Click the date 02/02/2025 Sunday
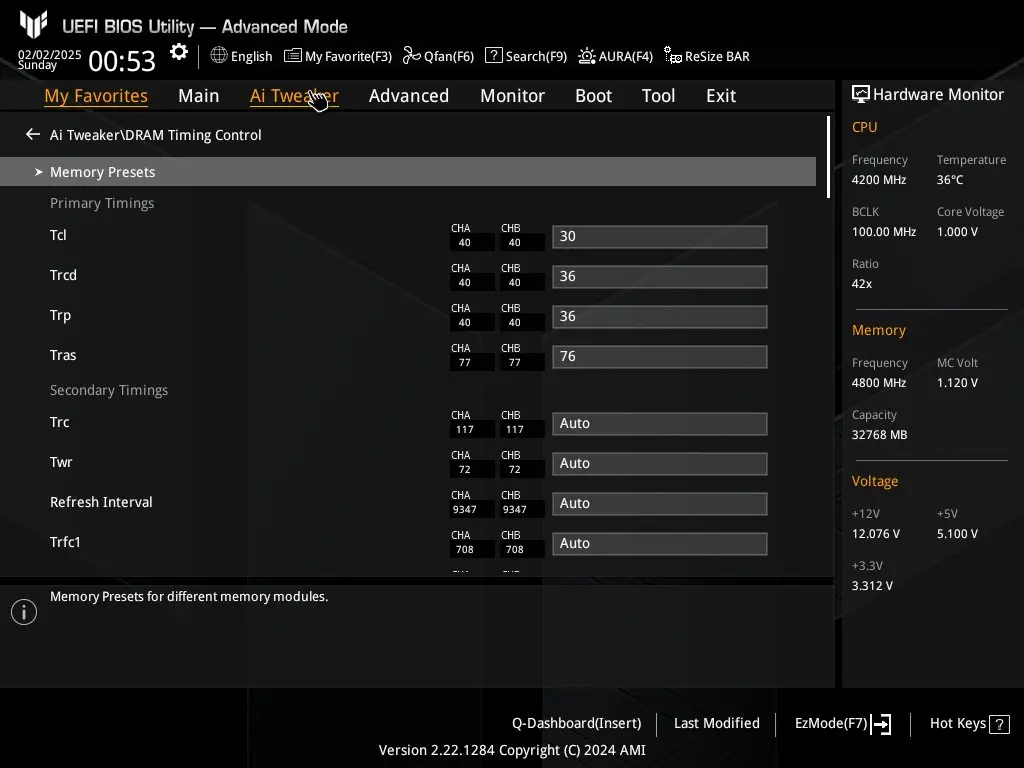Image resolution: width=1024 pixels, height=768 pixels. [49, 59]
